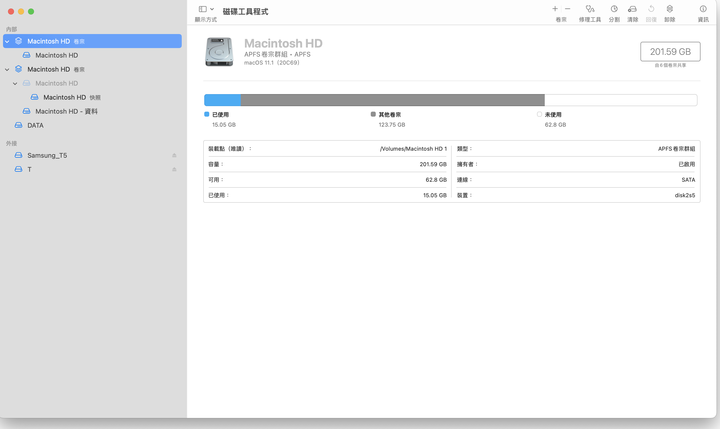Eject the Samsung_T5 drive
The image size is (720, 429).
(174, 155)
